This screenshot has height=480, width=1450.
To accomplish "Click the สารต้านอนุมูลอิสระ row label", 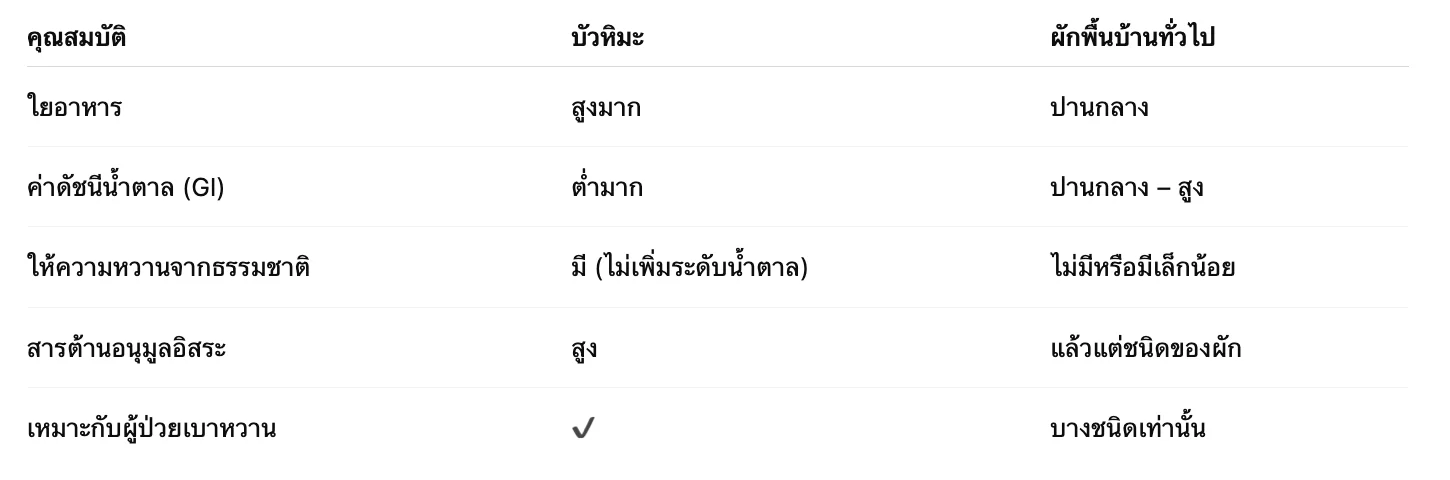I will [x=126, y=349].
